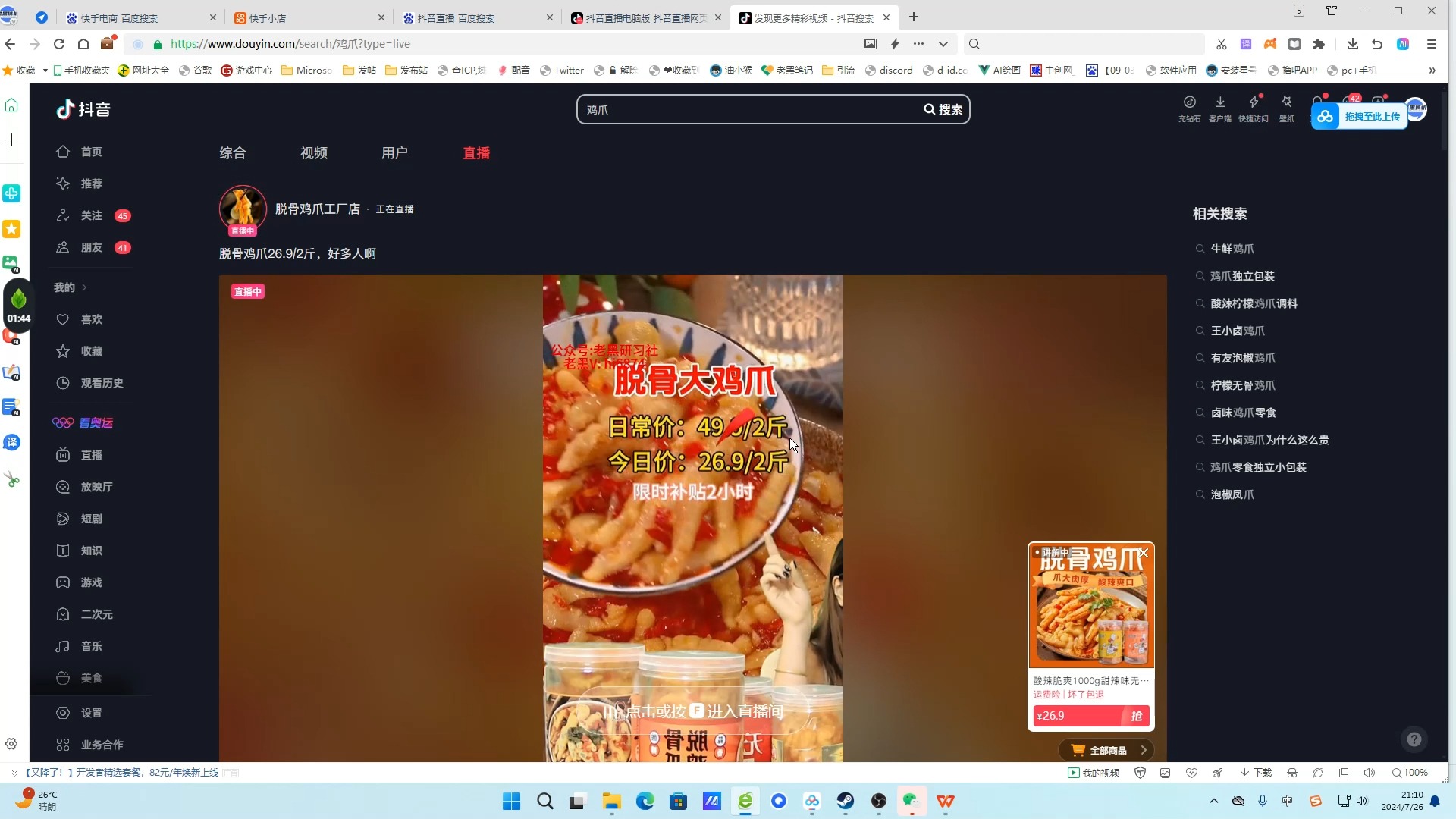Click the 首页 home icon in sidebar
The height and width of the screenshot is (819, 1456).
(x=63, y=152)
